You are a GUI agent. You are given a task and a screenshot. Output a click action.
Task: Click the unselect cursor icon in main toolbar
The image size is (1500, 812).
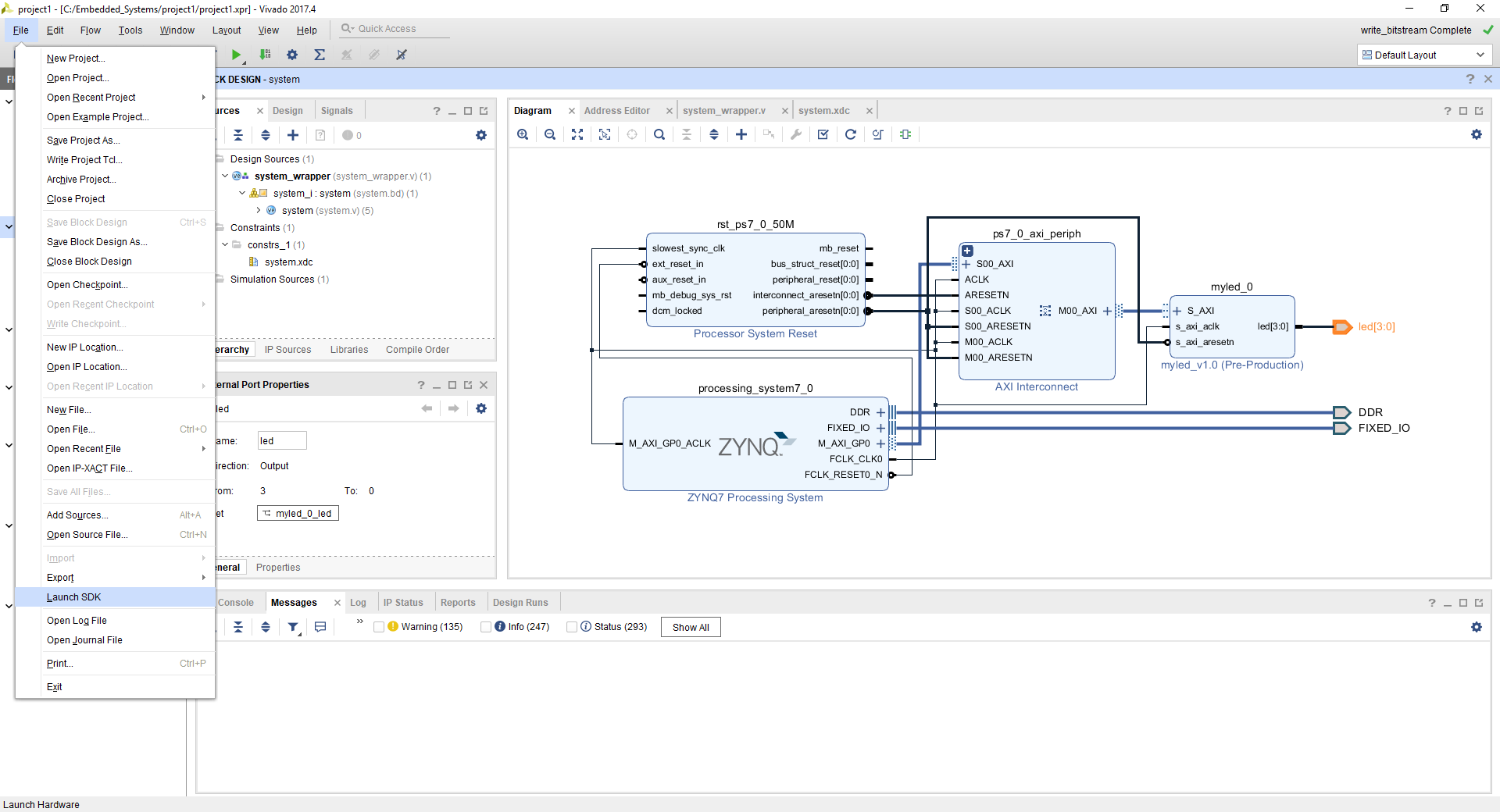point(402,55)
